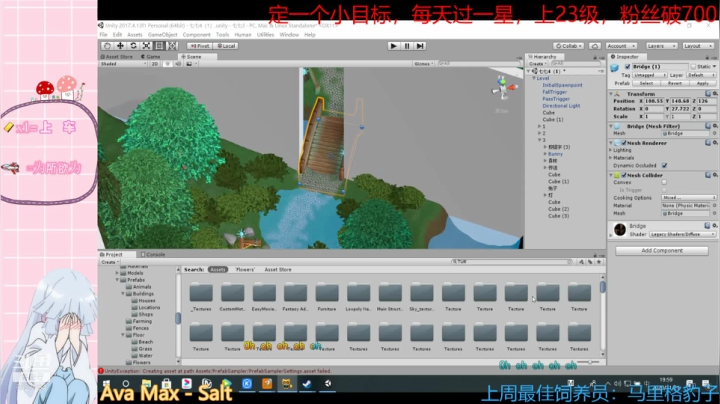Select the combined Transform tool

(173, 46)
